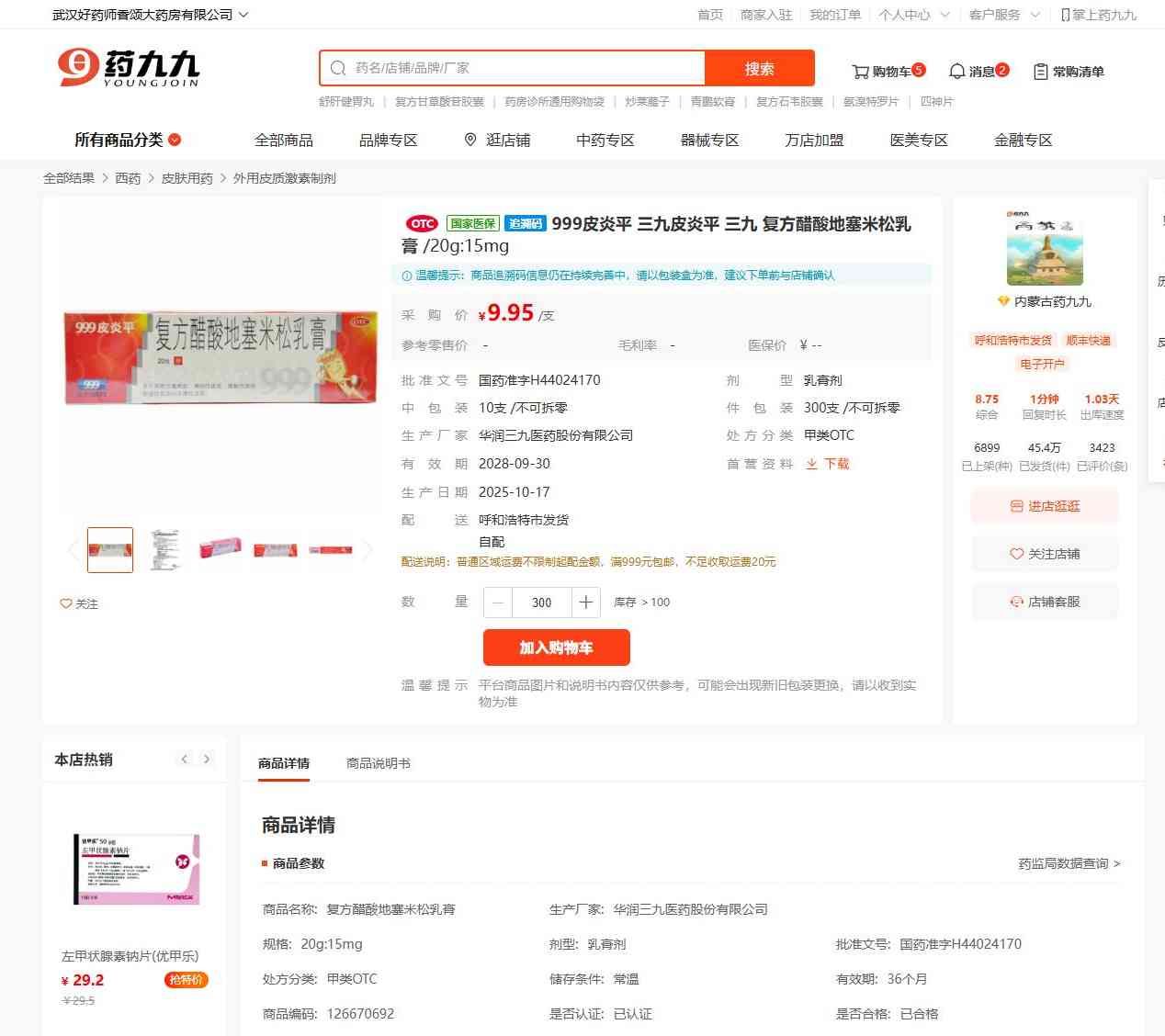
Task: Open the drug administration data query link
Action: pos(1069,863)
